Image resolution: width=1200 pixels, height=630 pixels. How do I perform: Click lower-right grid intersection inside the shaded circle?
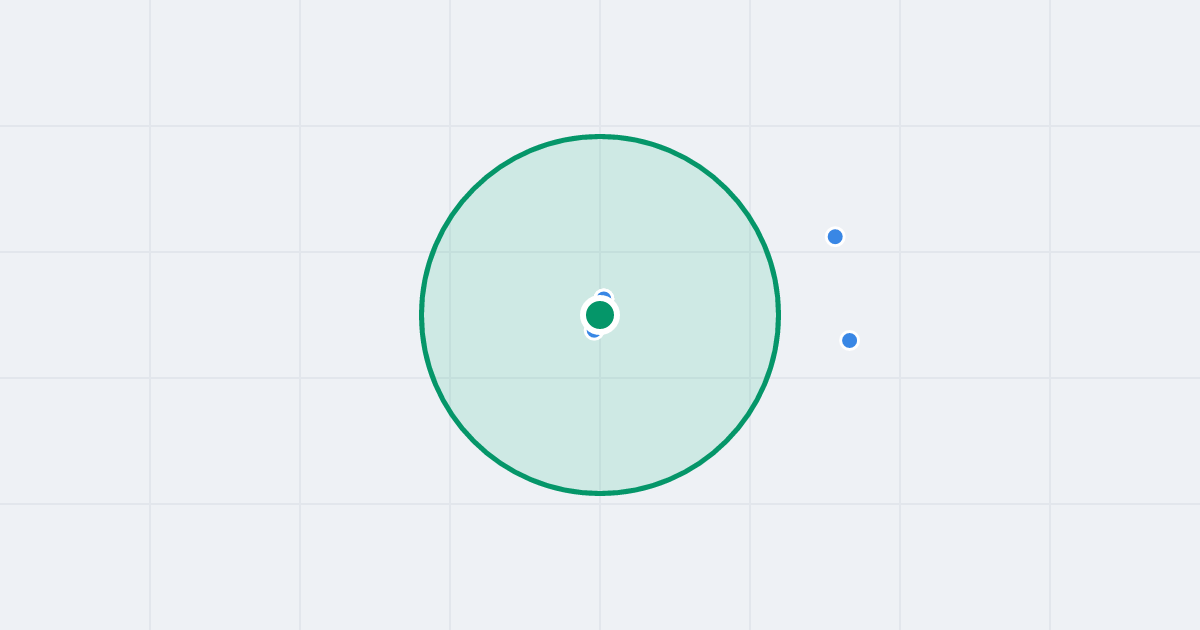click(x=750, y=378)
